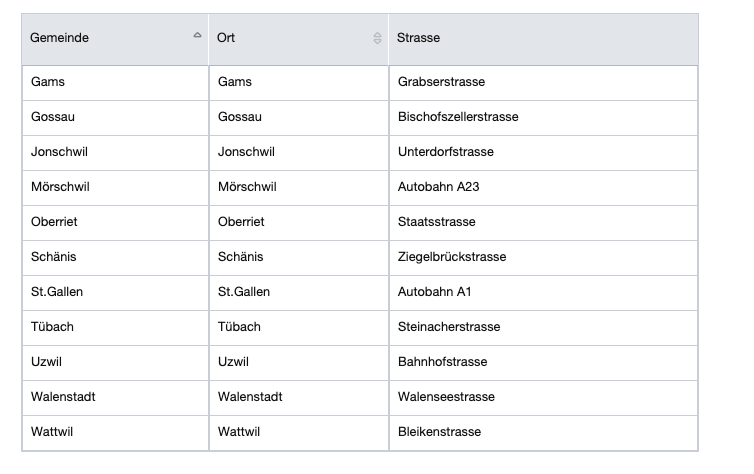Screen dimensions: 754x474
Task: Click Jonschwil in the Gemeinde column
Action: coord(59,152)
